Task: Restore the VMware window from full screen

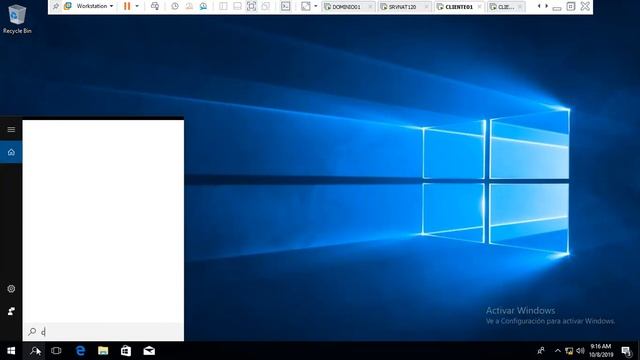Action: (x=571, y=6)
